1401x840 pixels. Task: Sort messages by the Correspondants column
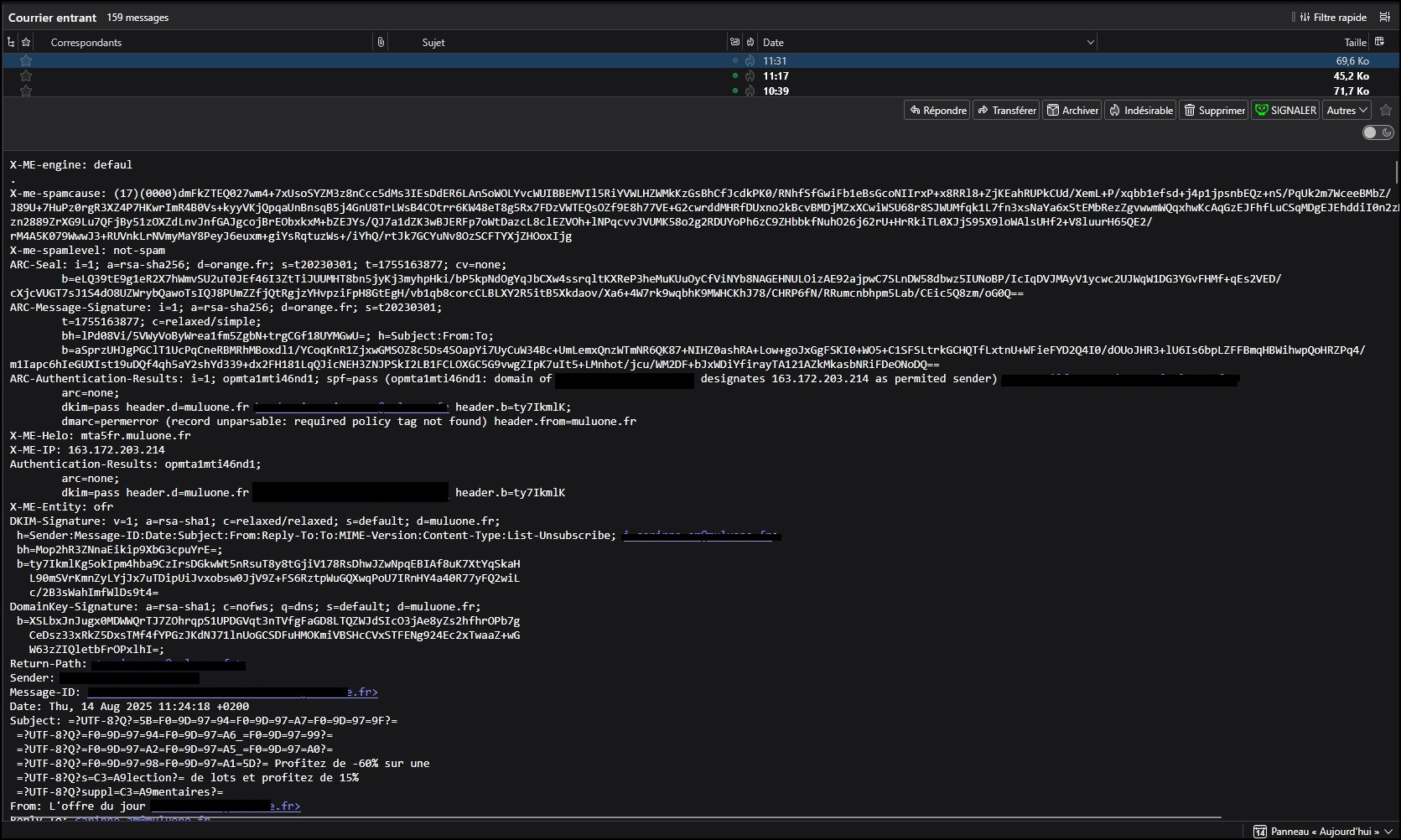click(86, 42)
